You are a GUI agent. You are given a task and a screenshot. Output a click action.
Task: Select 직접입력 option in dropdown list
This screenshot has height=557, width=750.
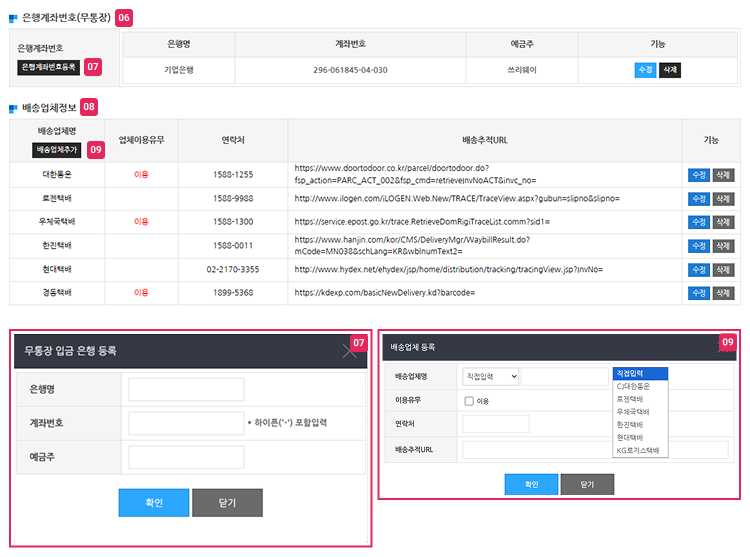click(x=640, y=373)
